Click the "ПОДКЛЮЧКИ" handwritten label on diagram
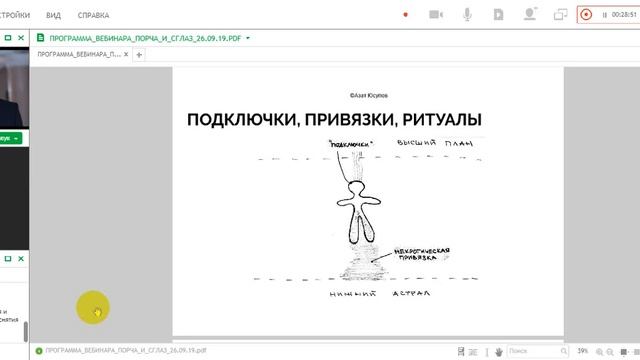 351,144
